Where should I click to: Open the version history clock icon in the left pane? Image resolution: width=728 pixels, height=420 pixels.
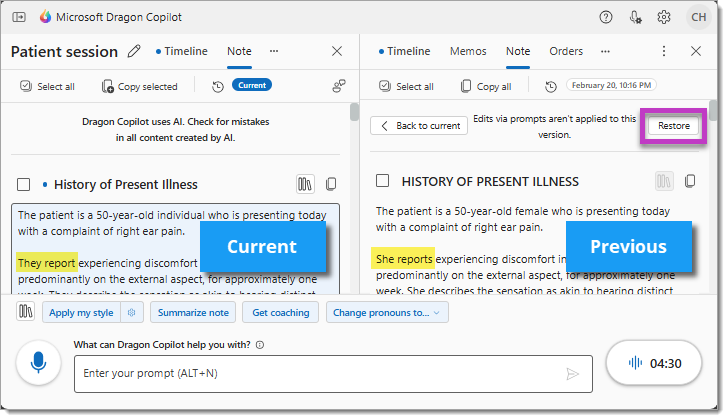(x=218, y=86)
